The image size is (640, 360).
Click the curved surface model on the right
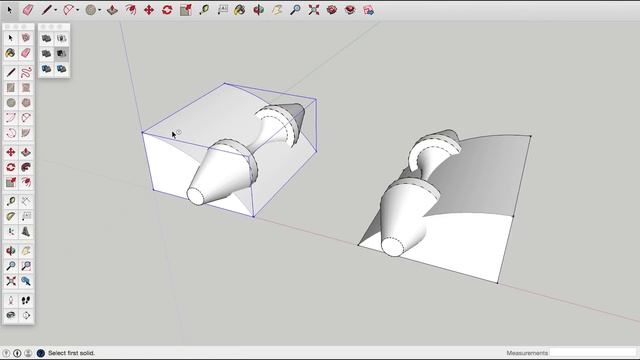point(445,206)
